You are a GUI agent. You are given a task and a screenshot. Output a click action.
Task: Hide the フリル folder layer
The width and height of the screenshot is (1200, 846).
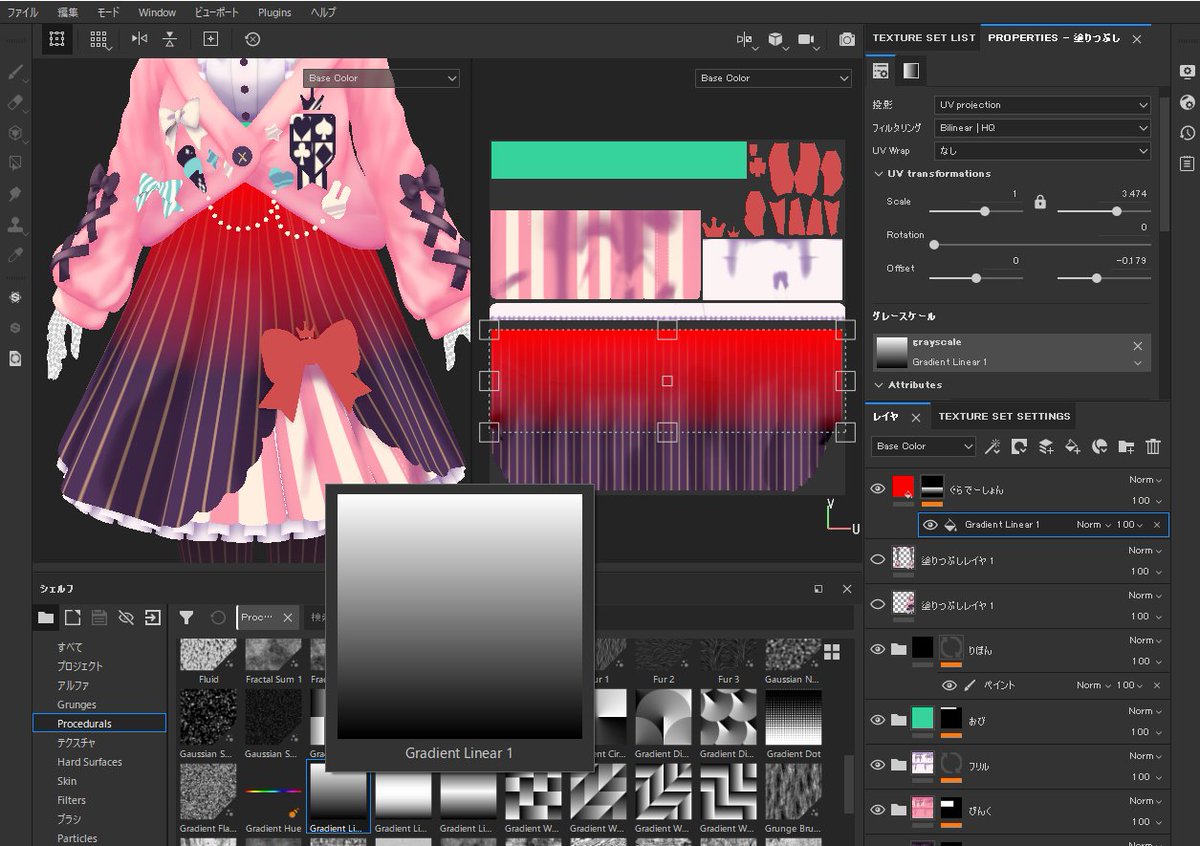[x=878, y=765]
